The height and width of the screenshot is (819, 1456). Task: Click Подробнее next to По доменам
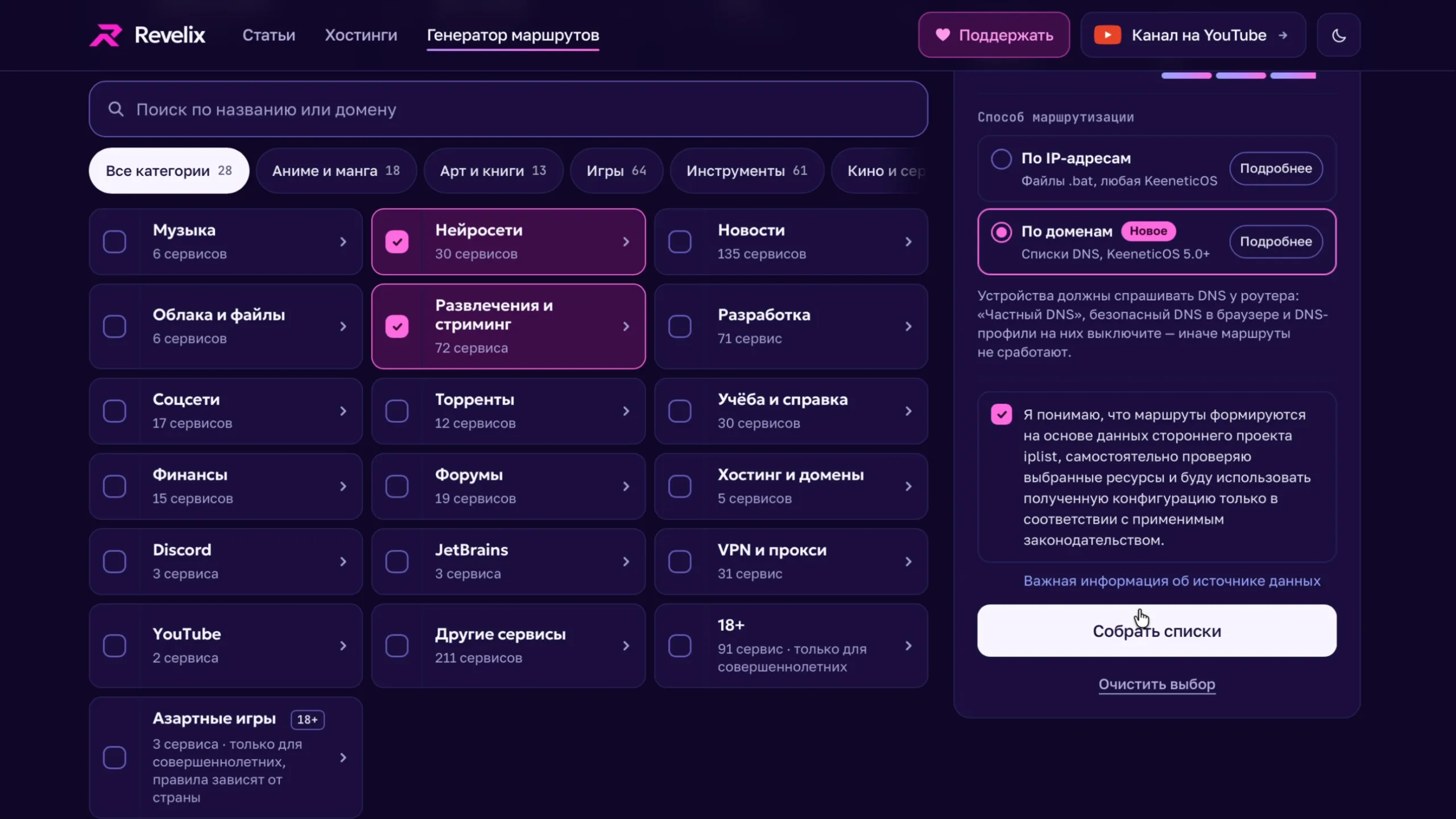pos(1276,242)
